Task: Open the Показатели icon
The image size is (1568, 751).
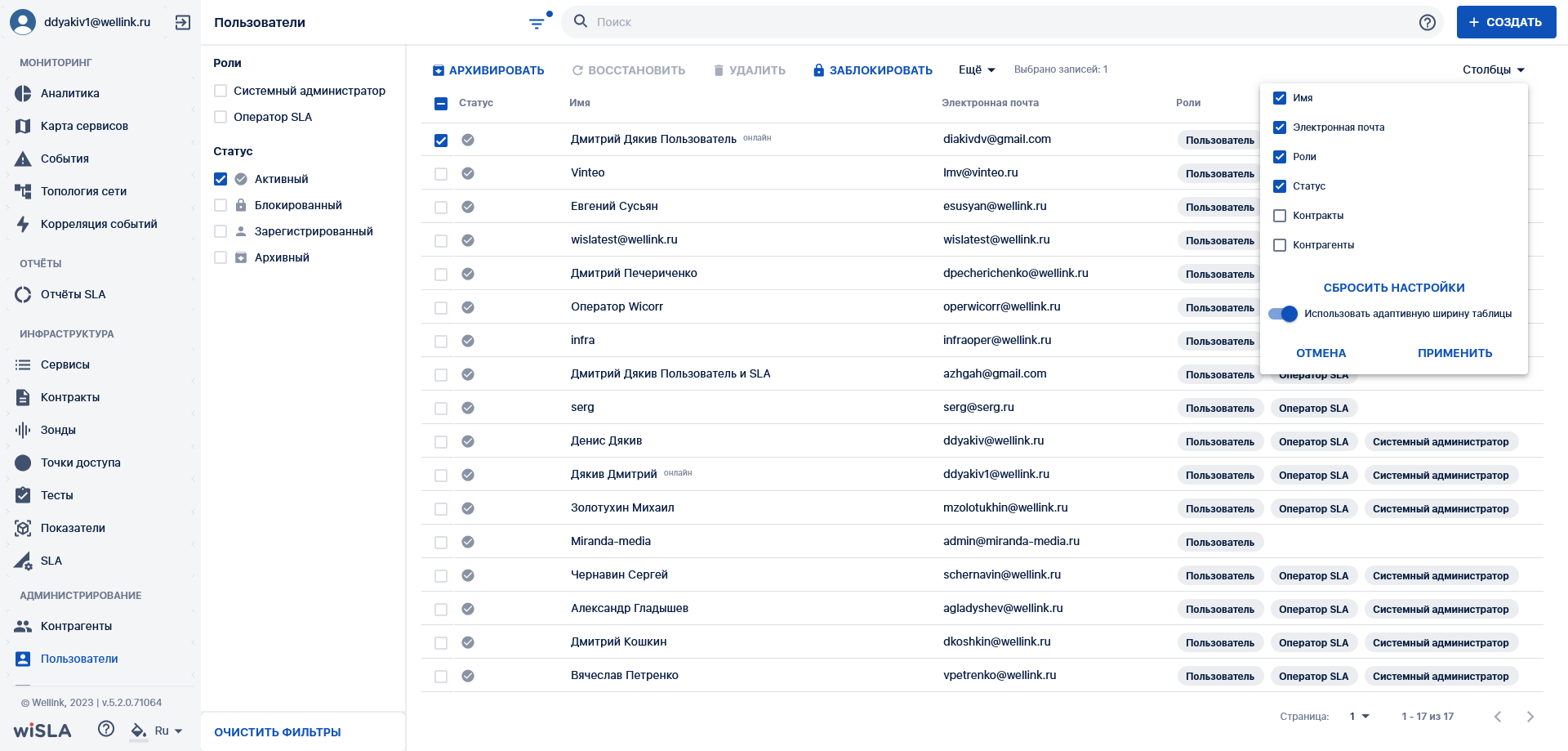Action: [23, 528]
